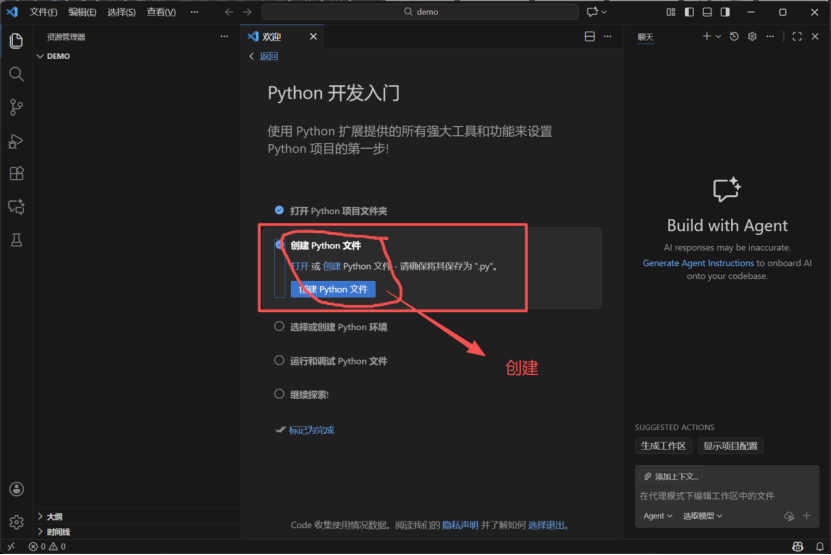
Task: Open the Search view icon
Action: pyautogui.click(x=16, y=74)
